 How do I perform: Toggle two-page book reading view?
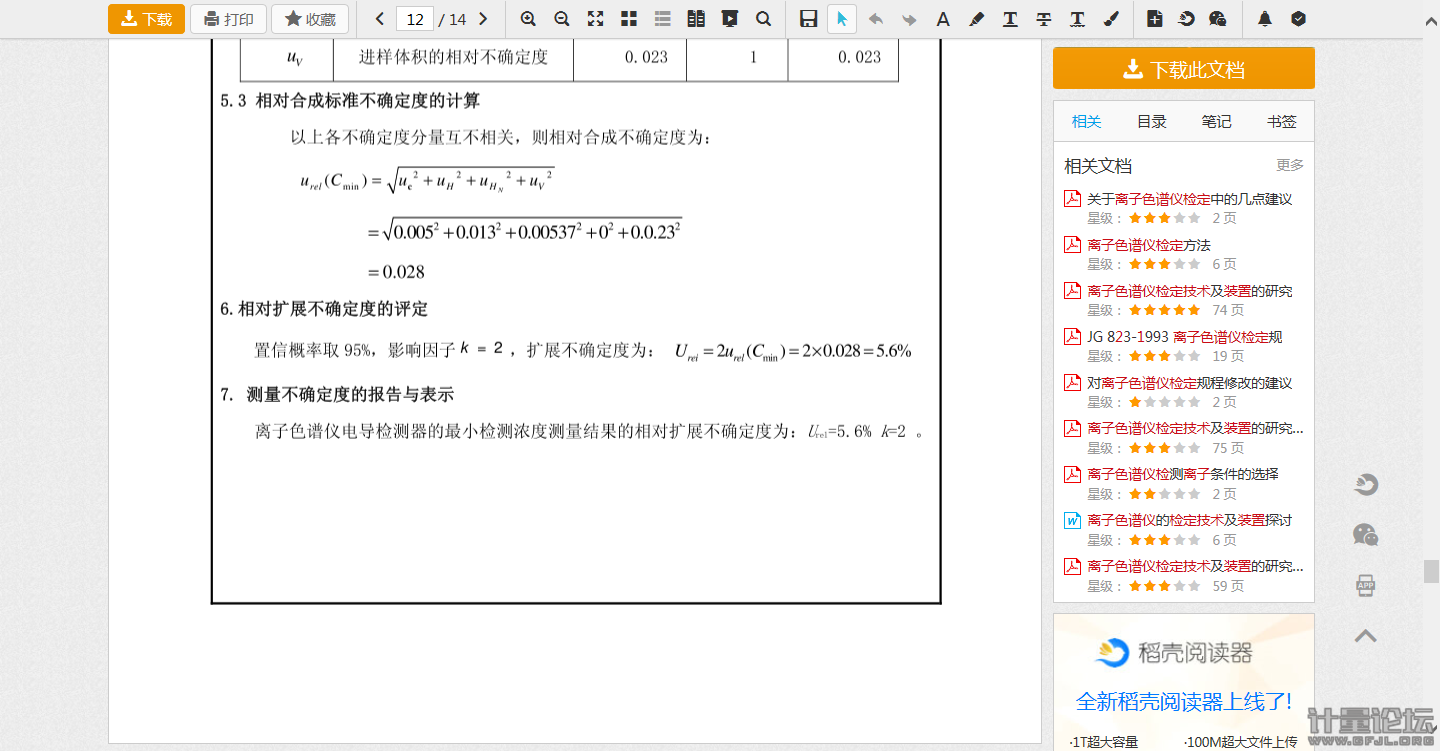[x=696, y=19]
